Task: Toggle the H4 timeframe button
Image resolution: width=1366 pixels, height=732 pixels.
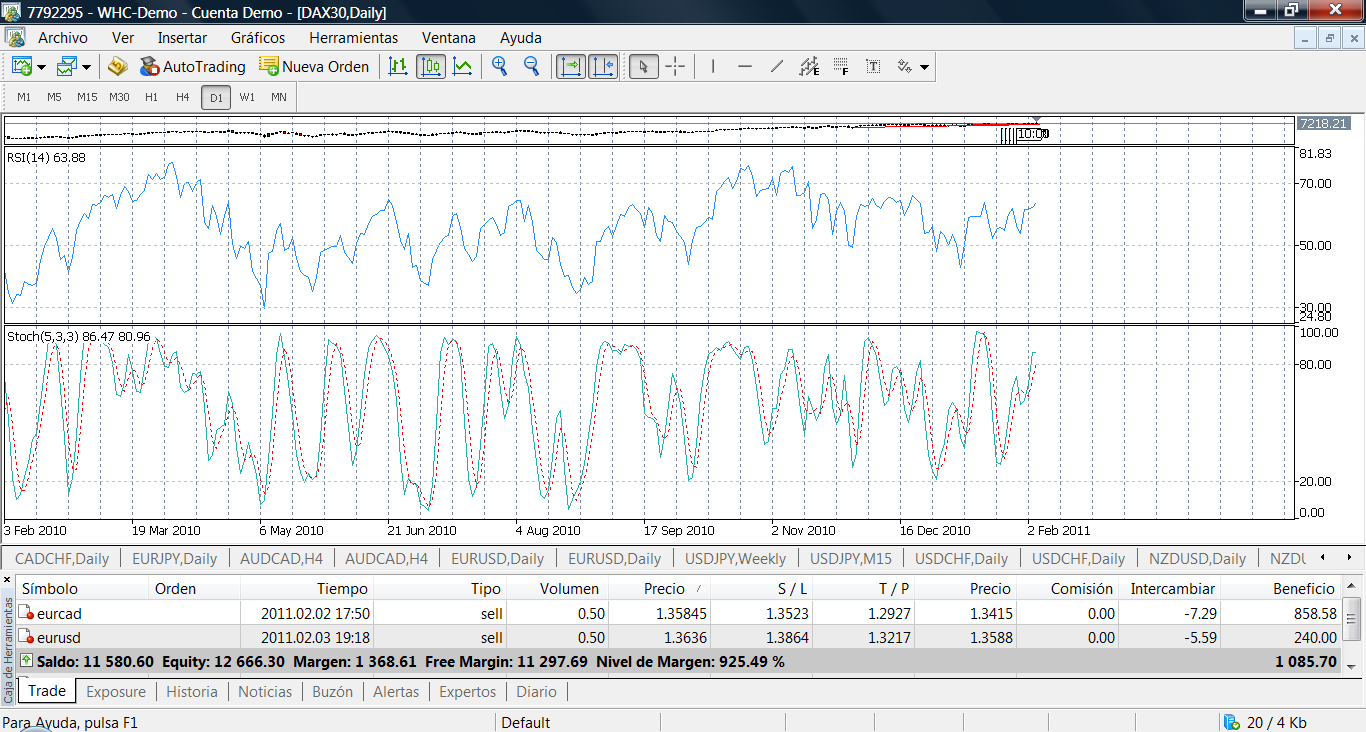Action: click(x=182, y=97)
